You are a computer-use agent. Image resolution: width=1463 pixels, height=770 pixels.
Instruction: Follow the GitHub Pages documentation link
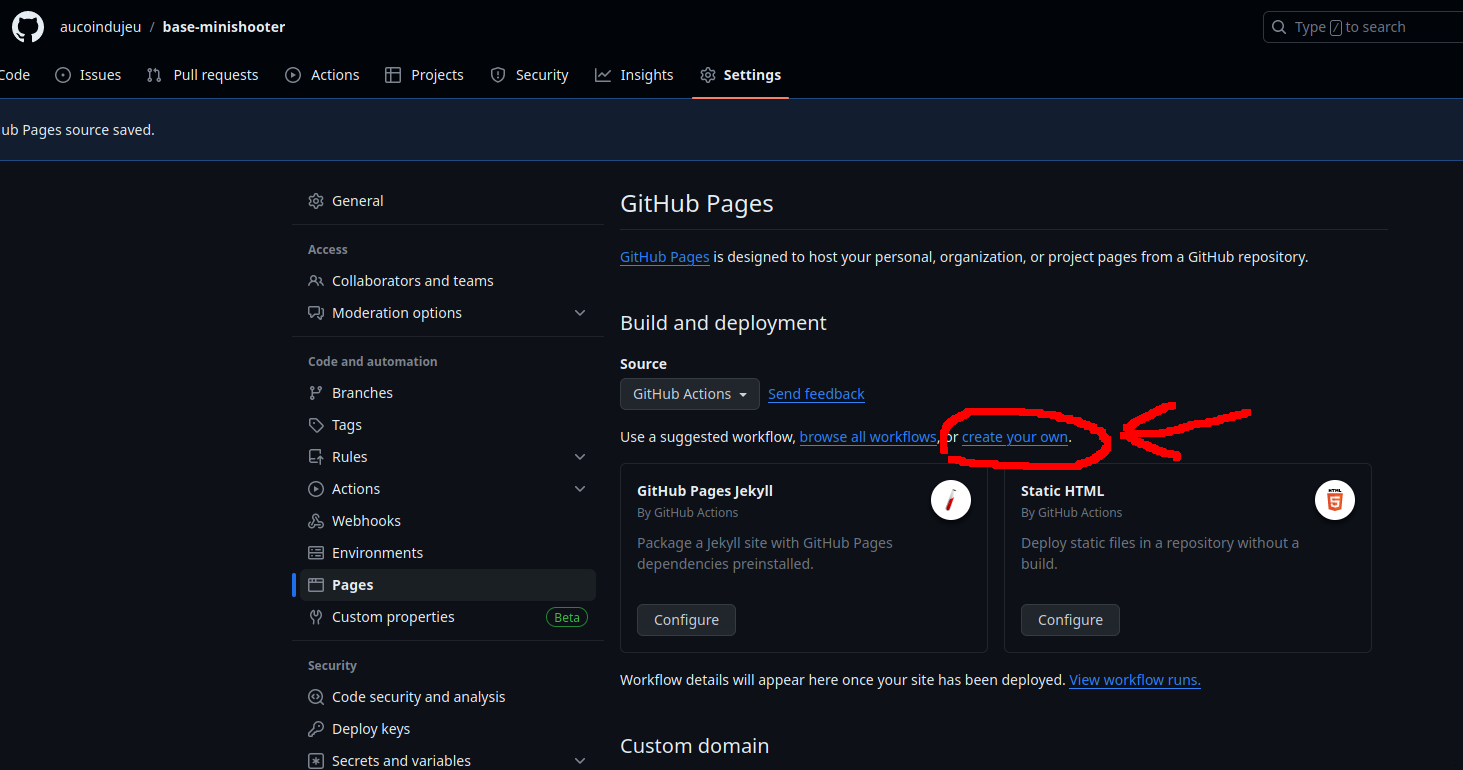tap(665, 257)
